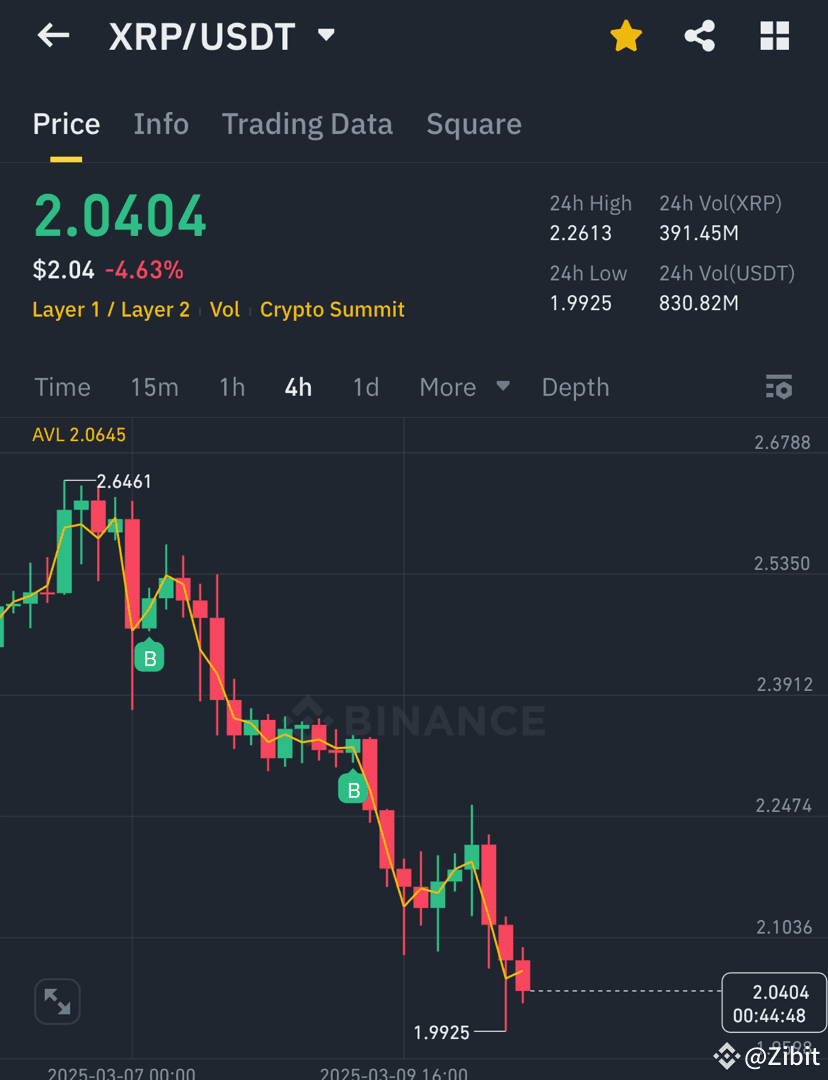Viewport: 828px width, 1080px height.
Task: Share the XRP/USDT chart
Action: [x=699, y=35]
